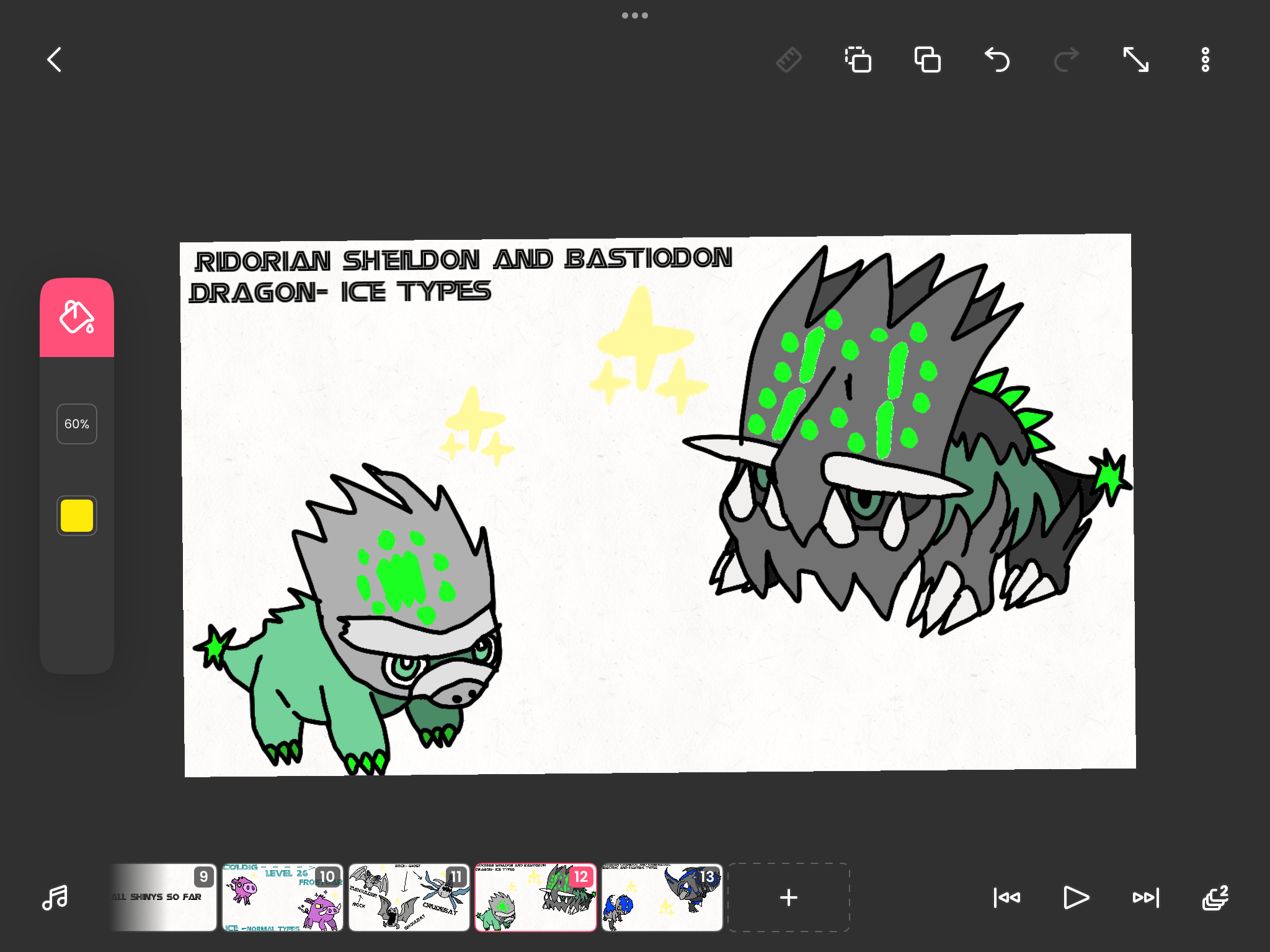Play the animation
Viewport: 1270px width, 952px height.
(x=1077, y=897)
